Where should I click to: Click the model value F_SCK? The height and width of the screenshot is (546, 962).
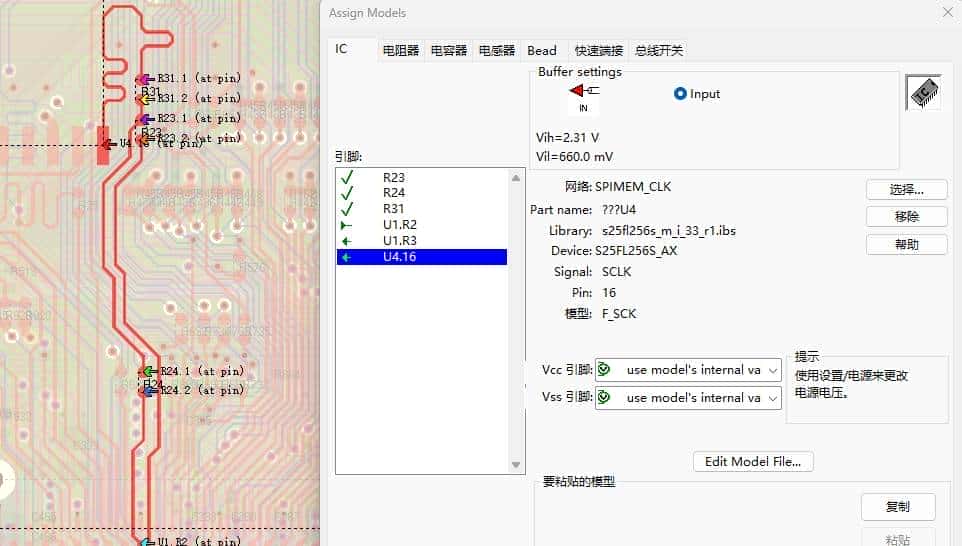619,313
